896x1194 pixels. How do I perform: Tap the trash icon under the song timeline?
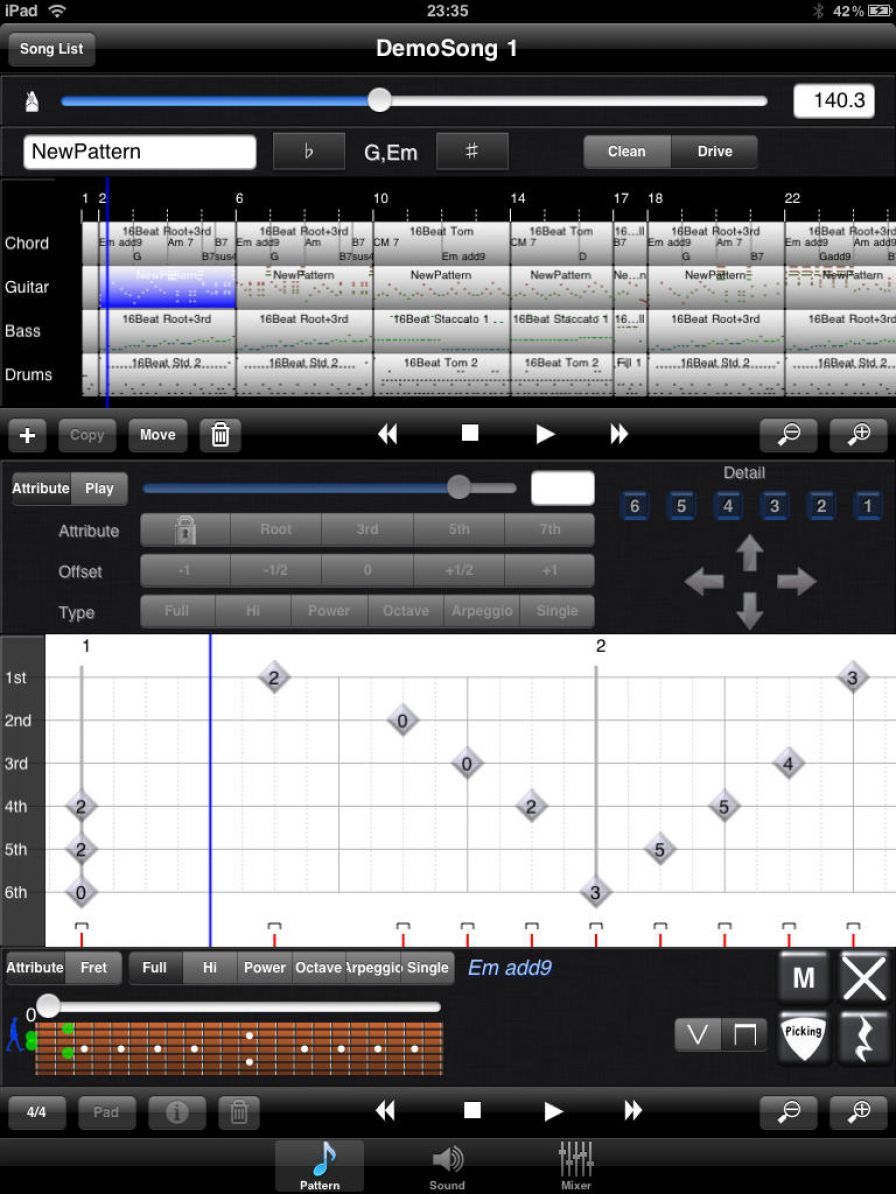tap(220, 435)
